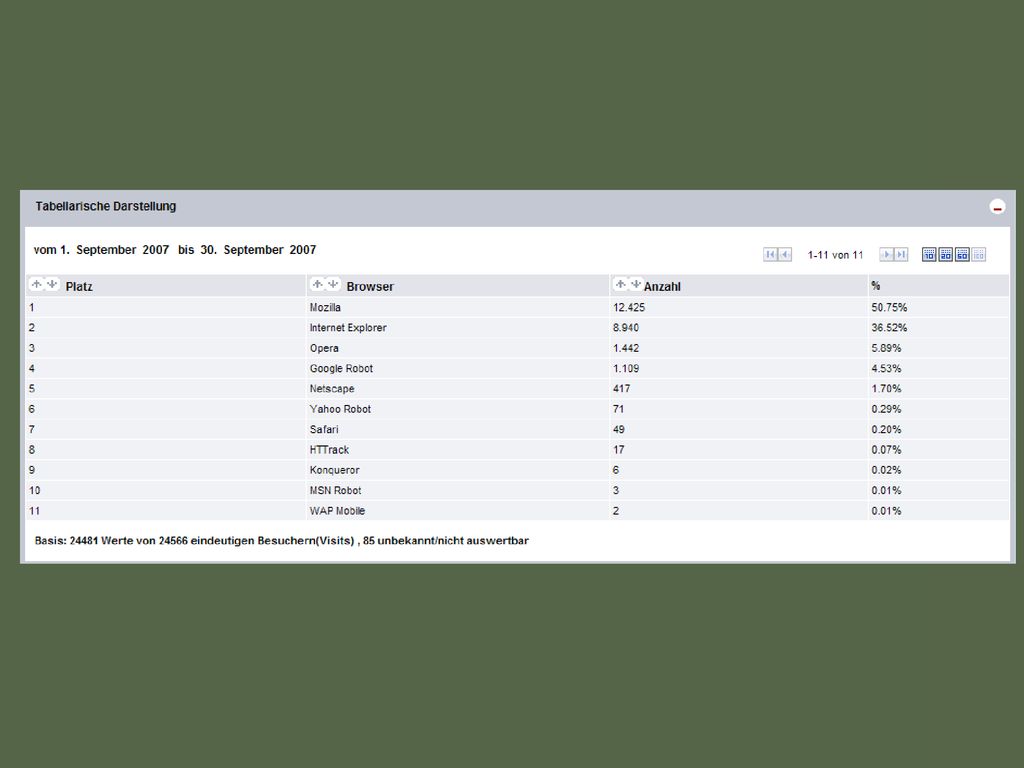Select the HTTrack entry
Screen dimensions: 1024x768
pos(329,449)
